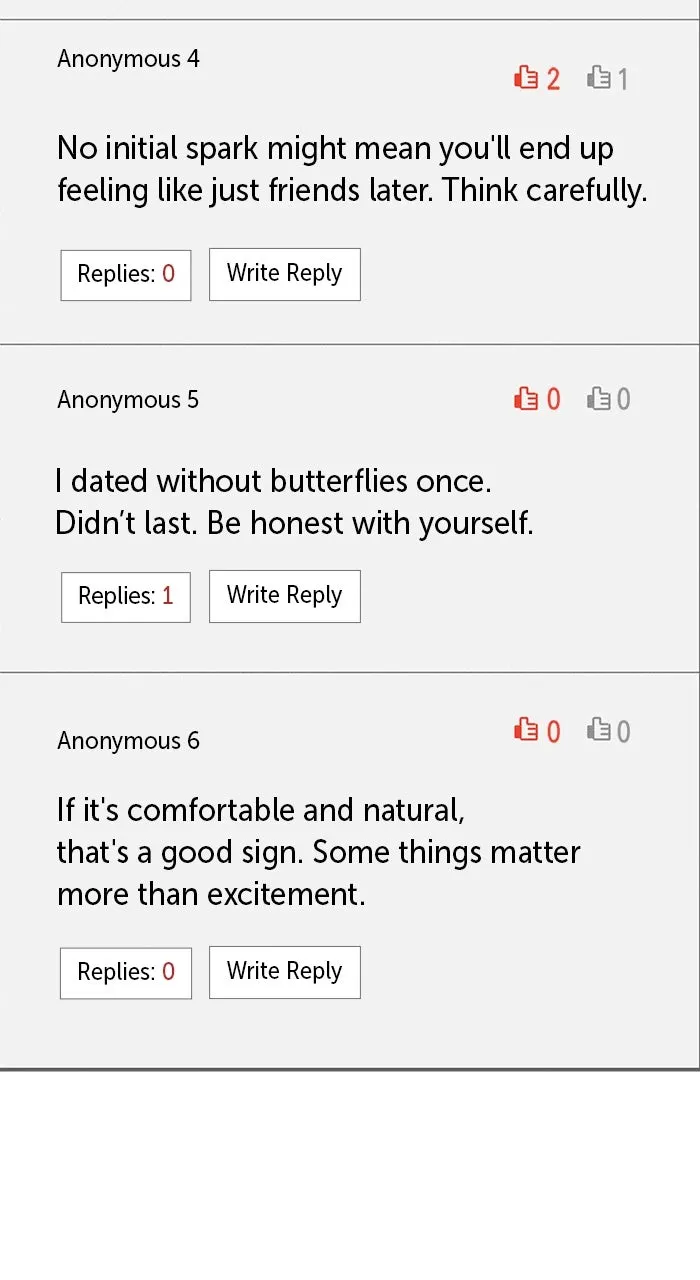Click the "dated without butterflies" comment text
The height and width of the screenshot is (1280, 700).
click(294, 502)
